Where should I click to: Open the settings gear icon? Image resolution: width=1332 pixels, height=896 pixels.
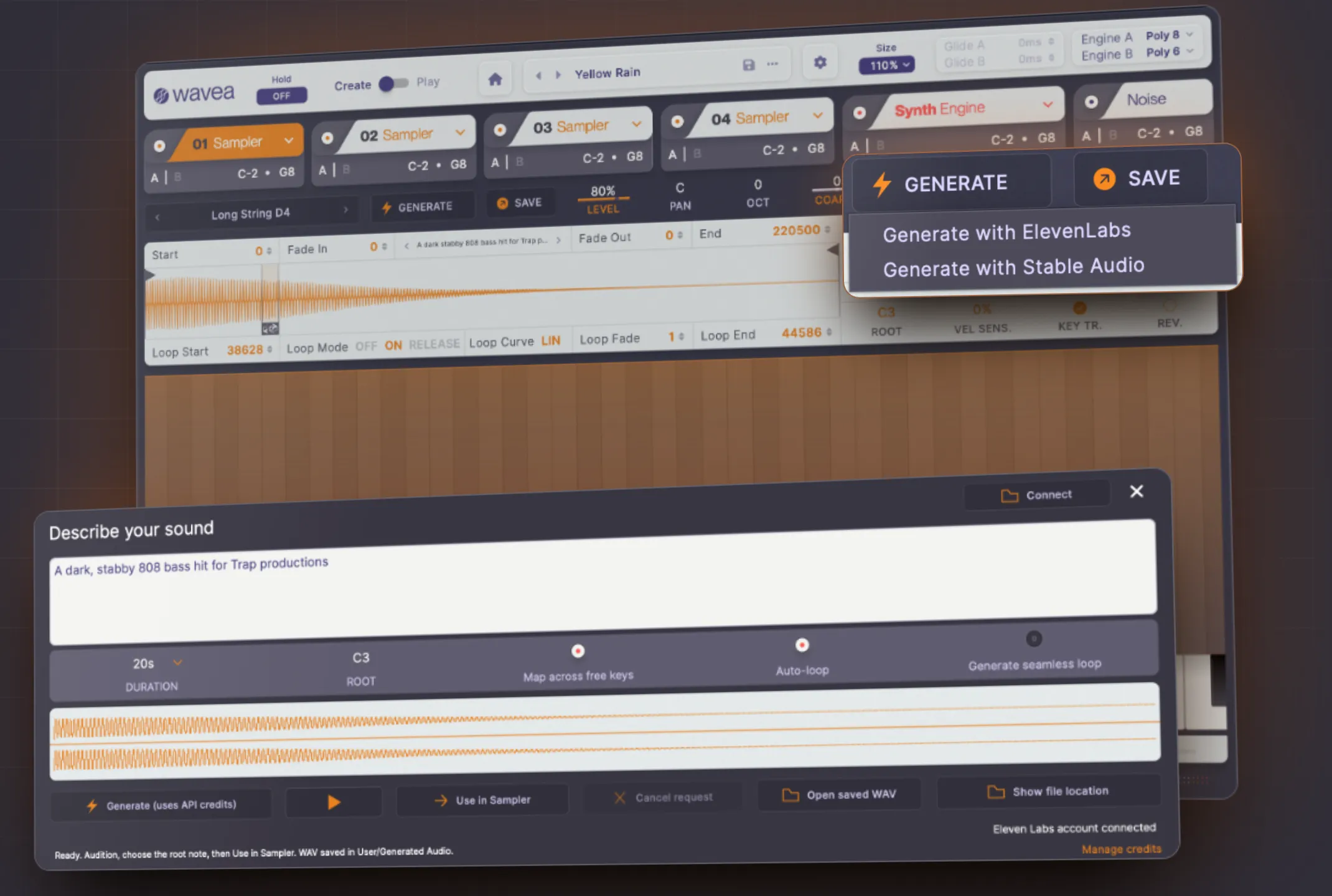[820, 62]
